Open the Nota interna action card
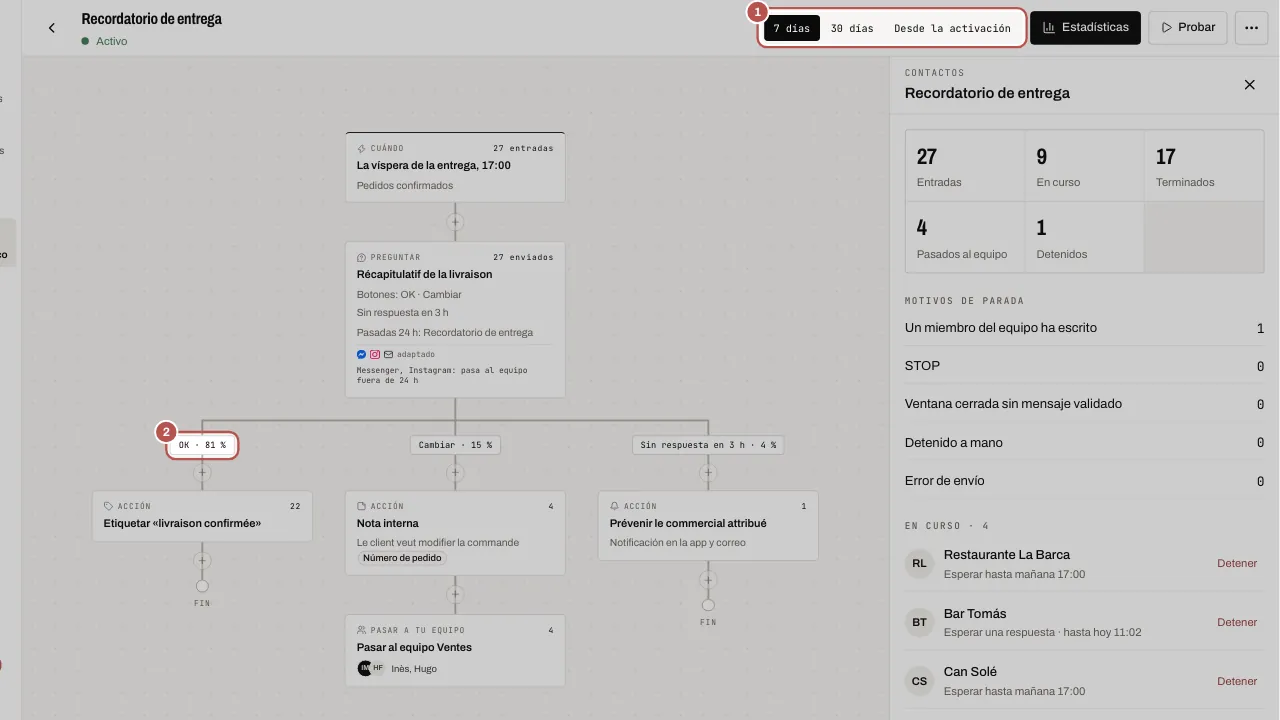Image resolution: width=1280 pixels, height=720 pixels. [455, 533]
